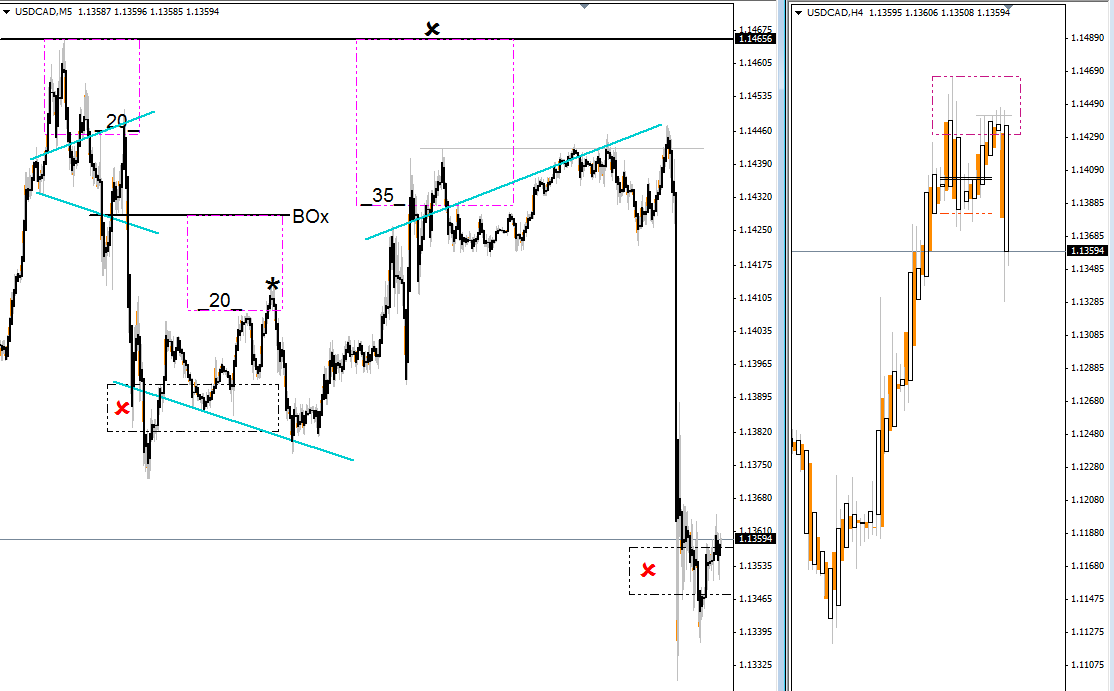Click 1.13965 on the M5 price scale
1114x691 pixels.
tap(755, 364)
